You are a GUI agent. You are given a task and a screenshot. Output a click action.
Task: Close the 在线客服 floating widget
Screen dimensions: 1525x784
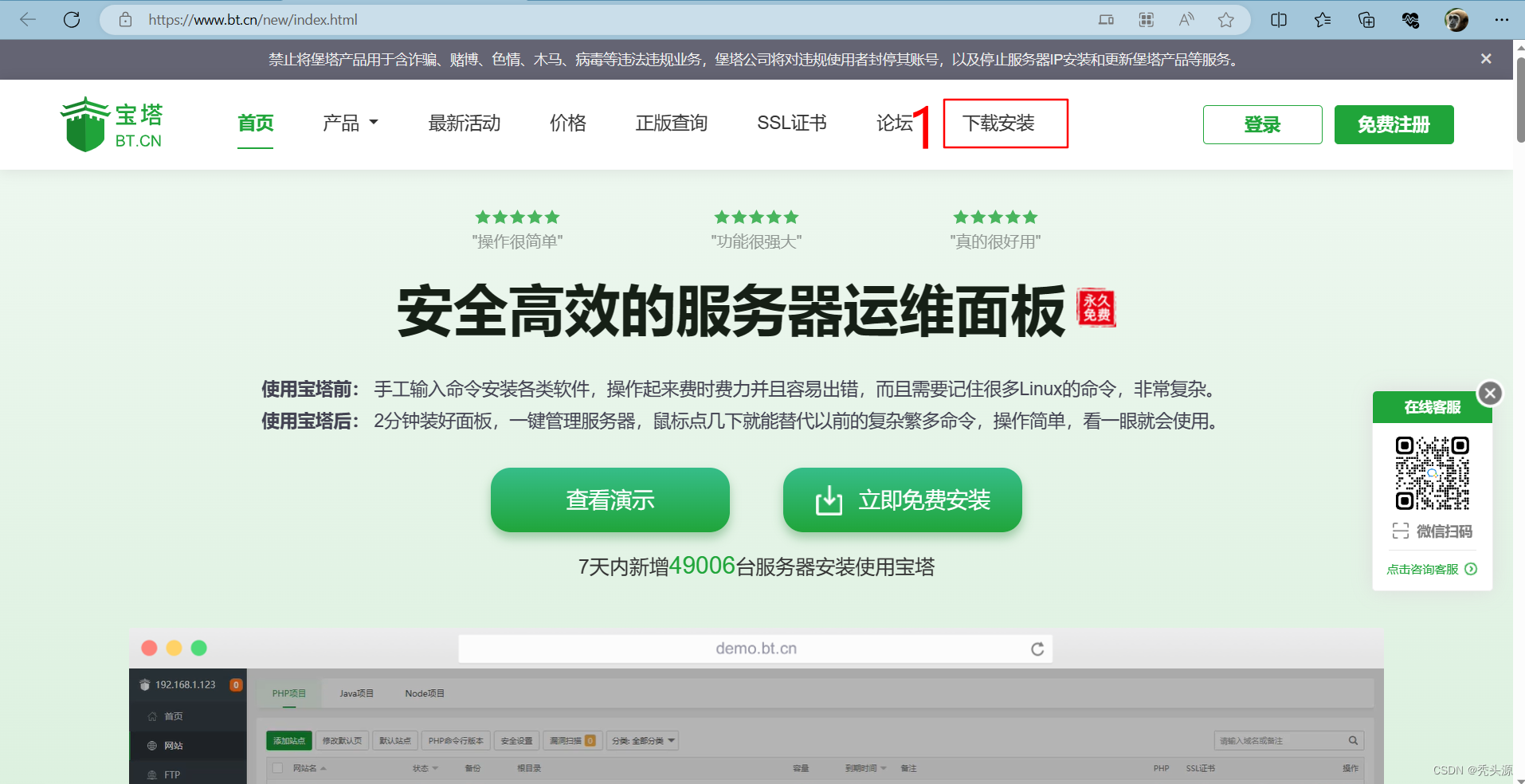point(1490,393)
